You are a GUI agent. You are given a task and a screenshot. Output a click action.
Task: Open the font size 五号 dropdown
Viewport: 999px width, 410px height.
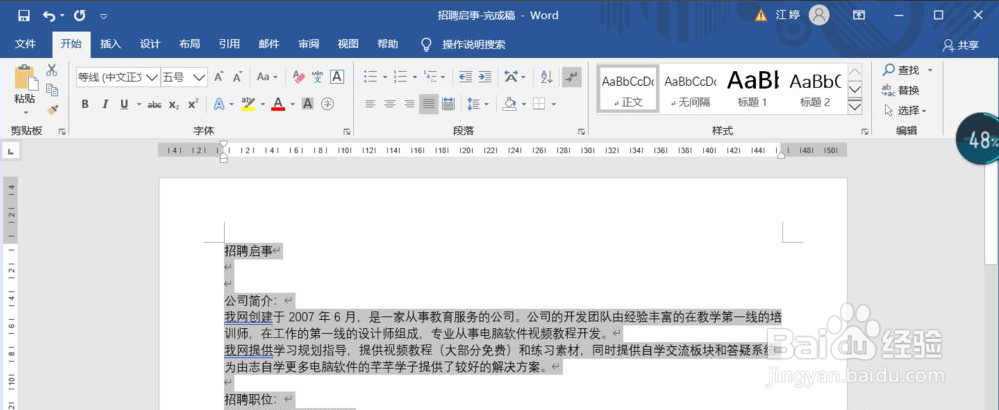pos(199,78)
